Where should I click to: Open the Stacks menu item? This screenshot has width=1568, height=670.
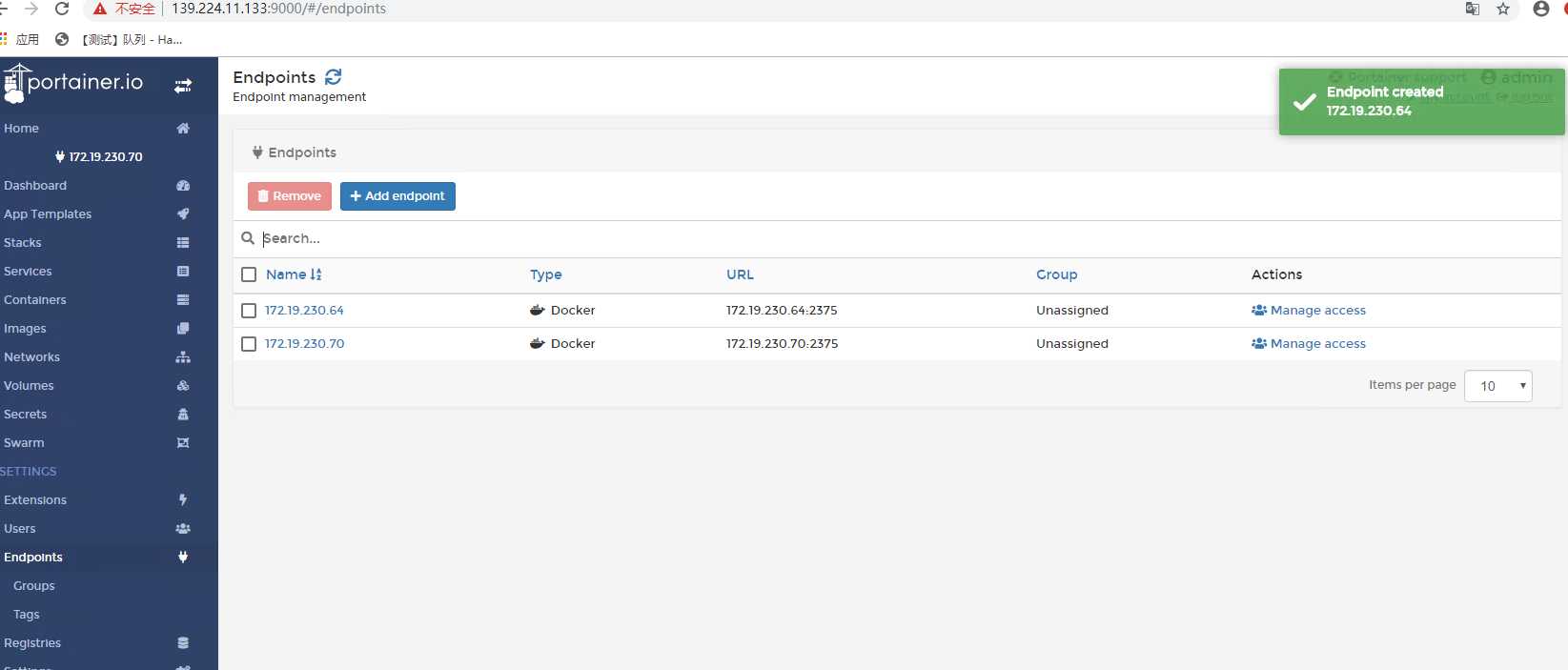coord(23,242)
